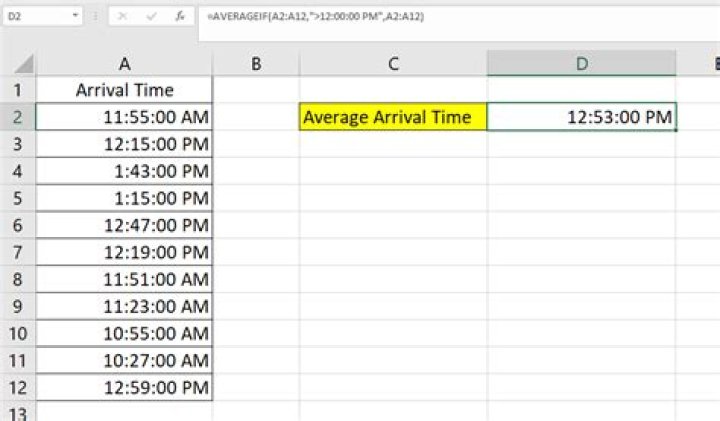Open the Name Box dropdown arrow
This screenshot has width=720, height=421.
point(77,17)
